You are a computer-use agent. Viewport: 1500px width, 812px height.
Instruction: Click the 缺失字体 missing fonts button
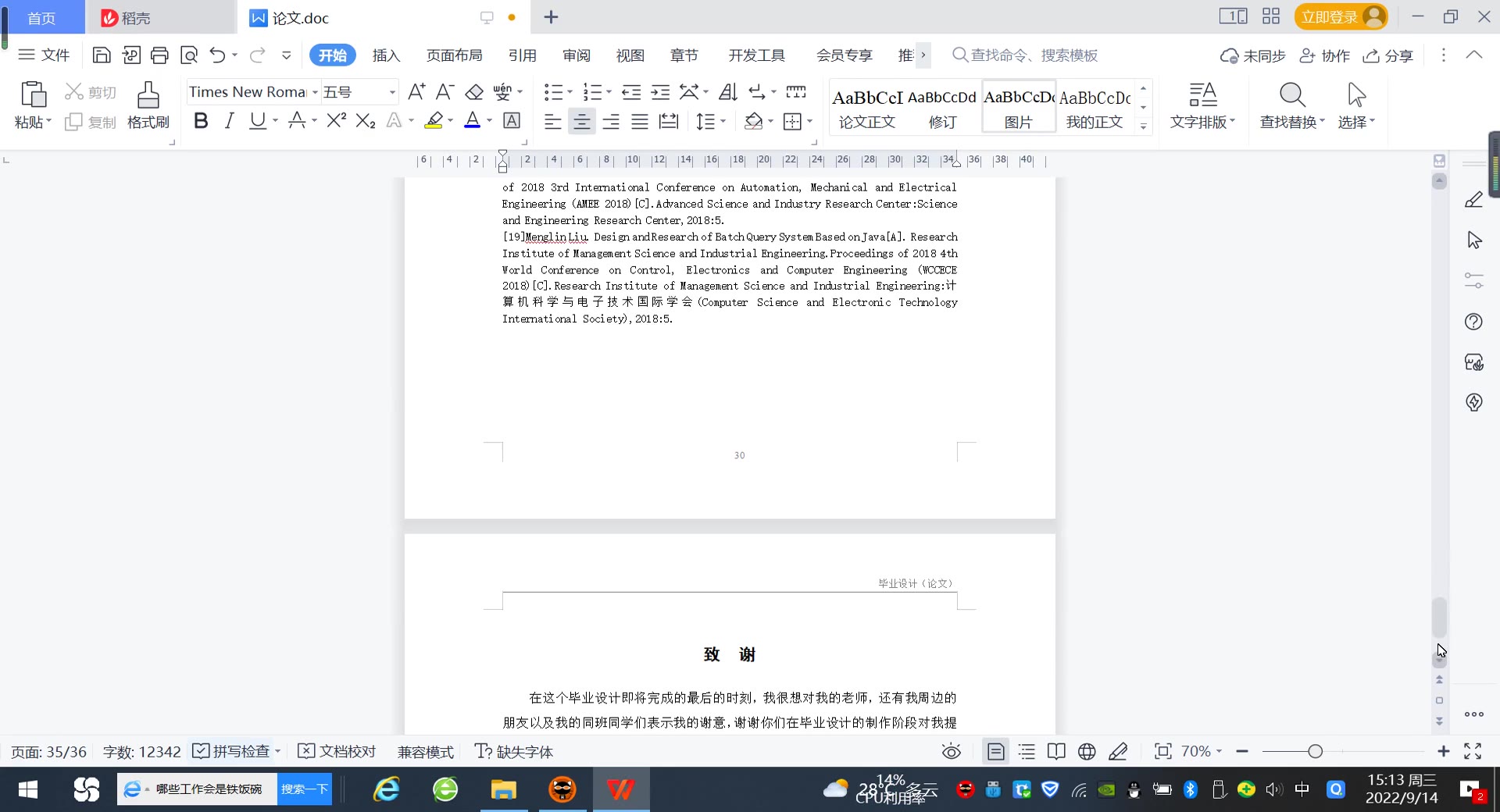[514, 751]
